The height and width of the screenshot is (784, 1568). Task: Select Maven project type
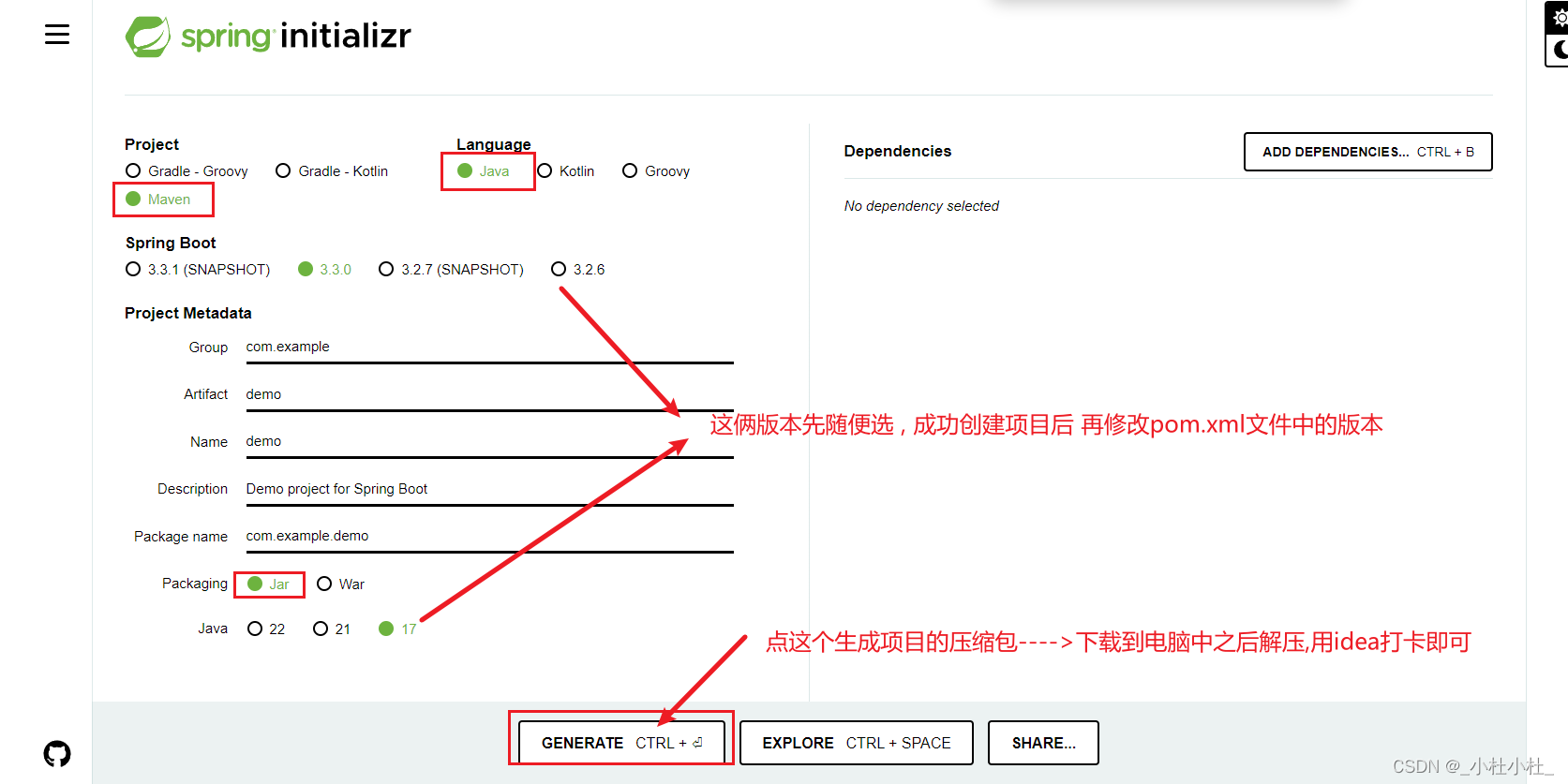coord(158,199)
